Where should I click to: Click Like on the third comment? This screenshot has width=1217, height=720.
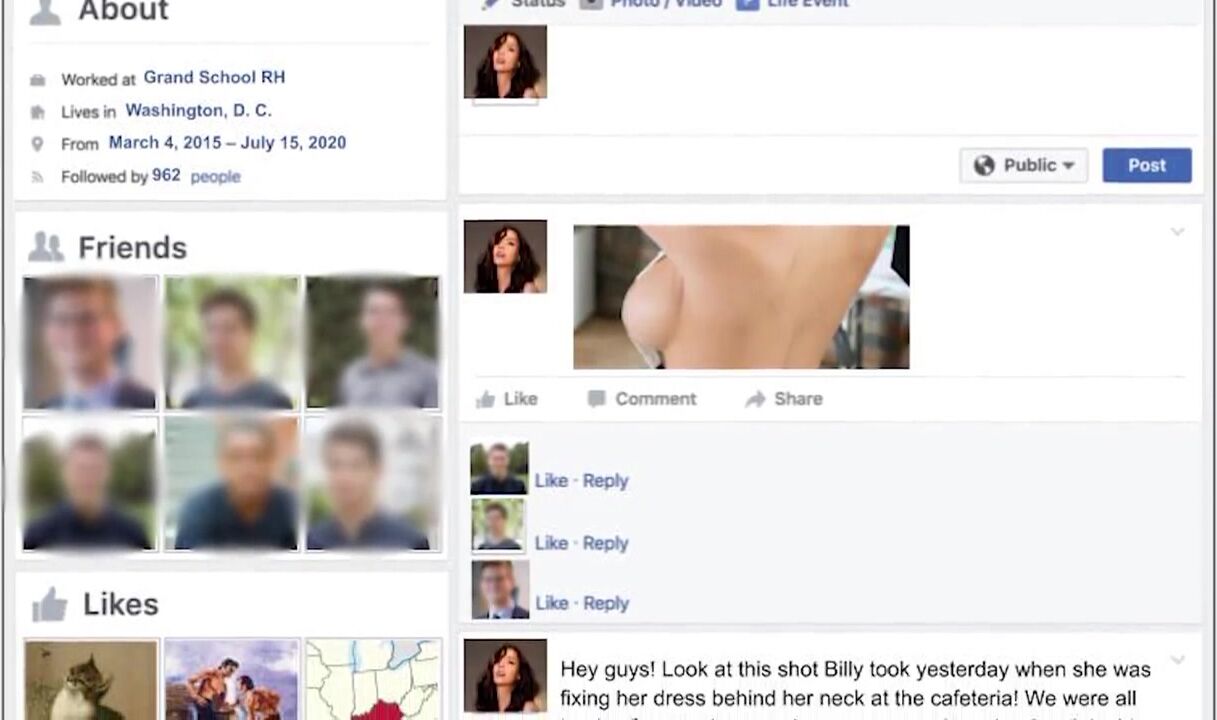(551, 603)
